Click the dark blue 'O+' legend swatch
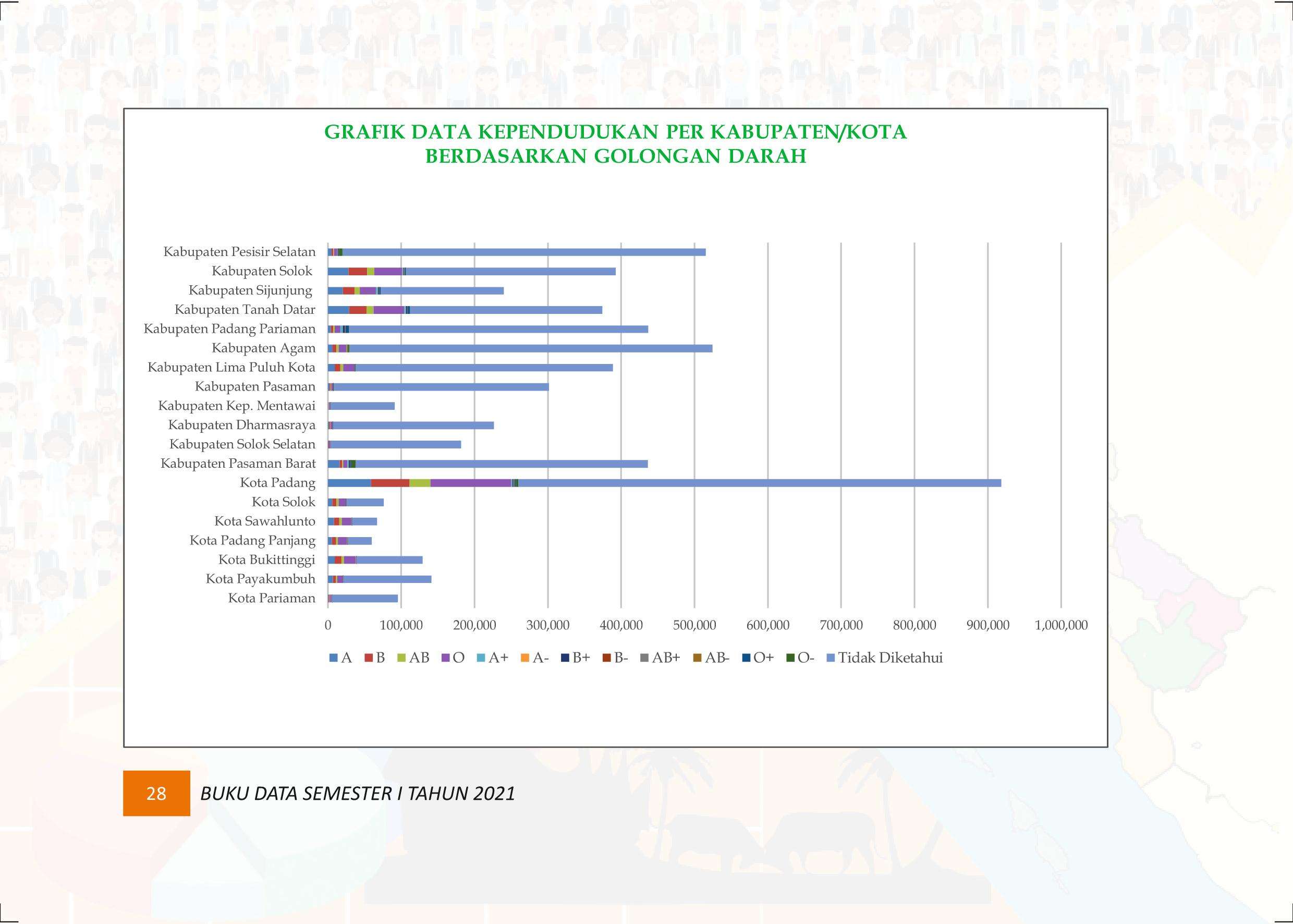Screen dimensions: 1293x924 tap(746, 658)
